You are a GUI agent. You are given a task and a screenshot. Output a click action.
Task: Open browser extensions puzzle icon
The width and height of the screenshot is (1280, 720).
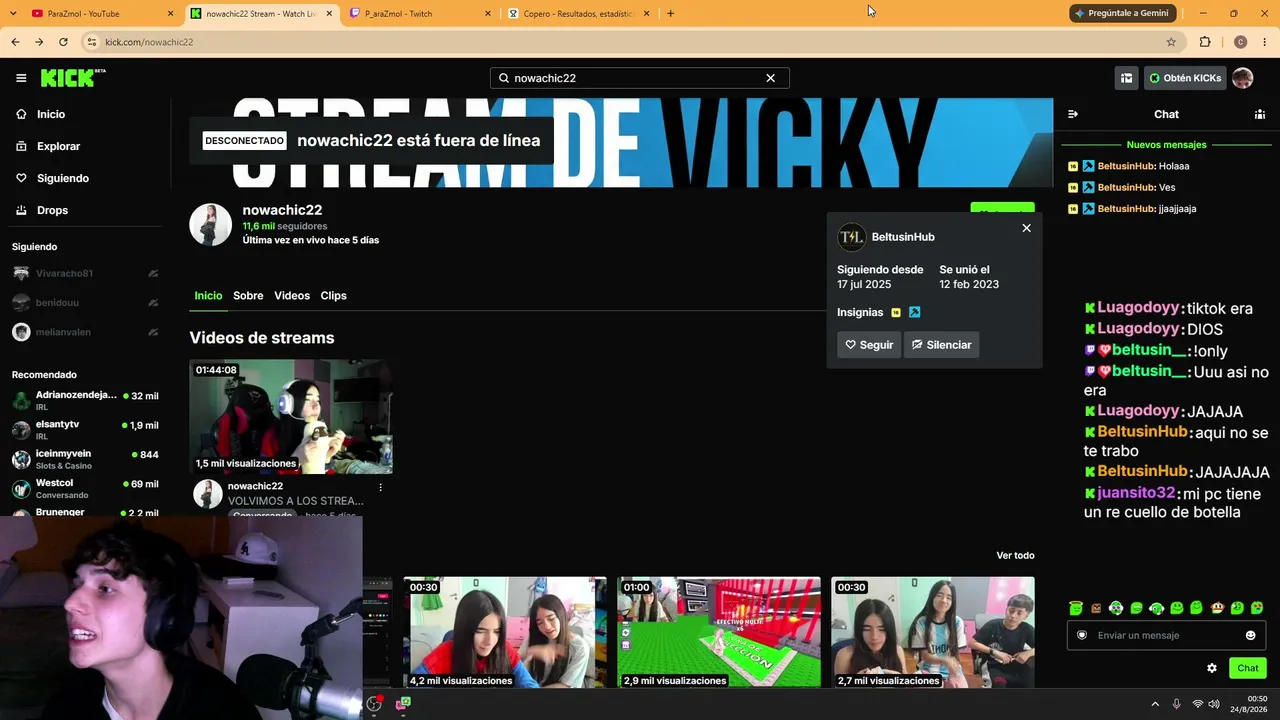[1205, 42]
